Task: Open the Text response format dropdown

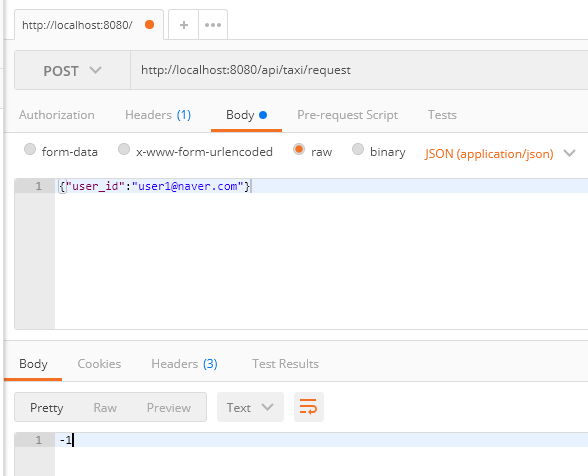Action: tap(250, 407)
